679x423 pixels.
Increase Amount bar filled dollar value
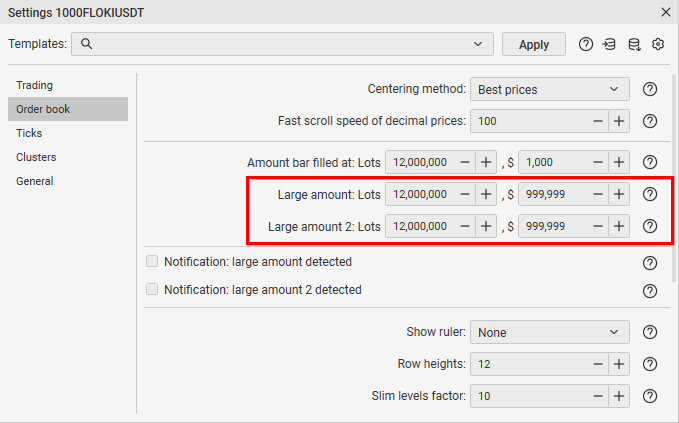tap(619, 162)
